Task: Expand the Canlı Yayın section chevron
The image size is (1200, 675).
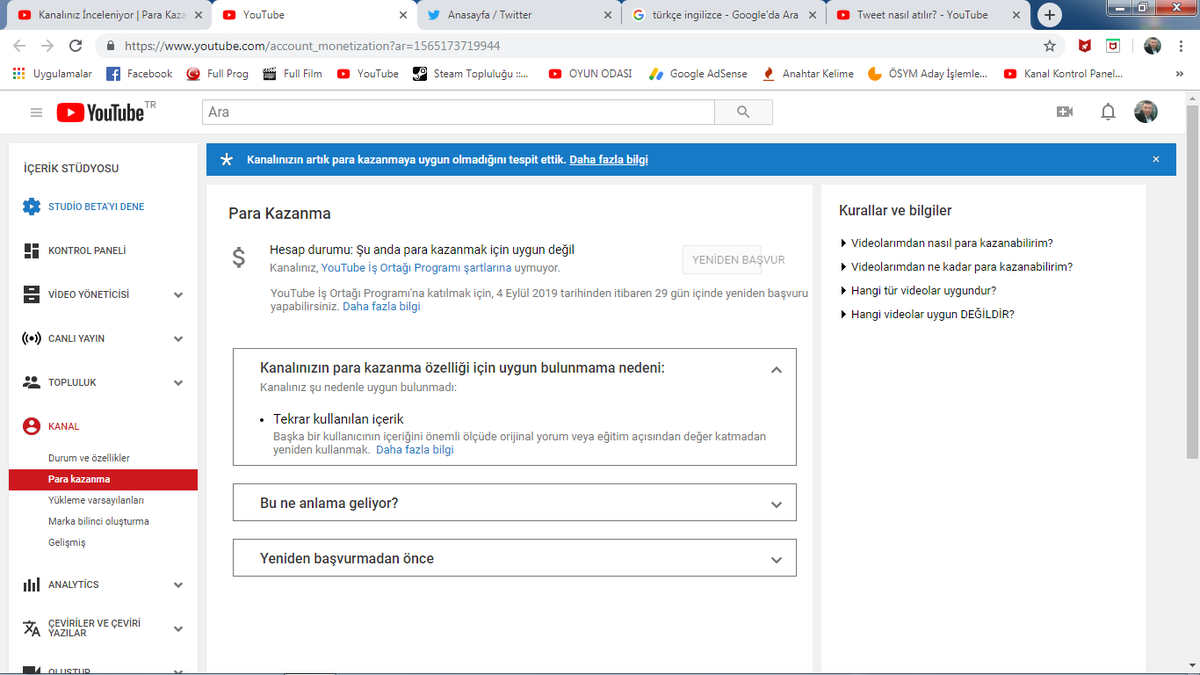Action: 178,339
